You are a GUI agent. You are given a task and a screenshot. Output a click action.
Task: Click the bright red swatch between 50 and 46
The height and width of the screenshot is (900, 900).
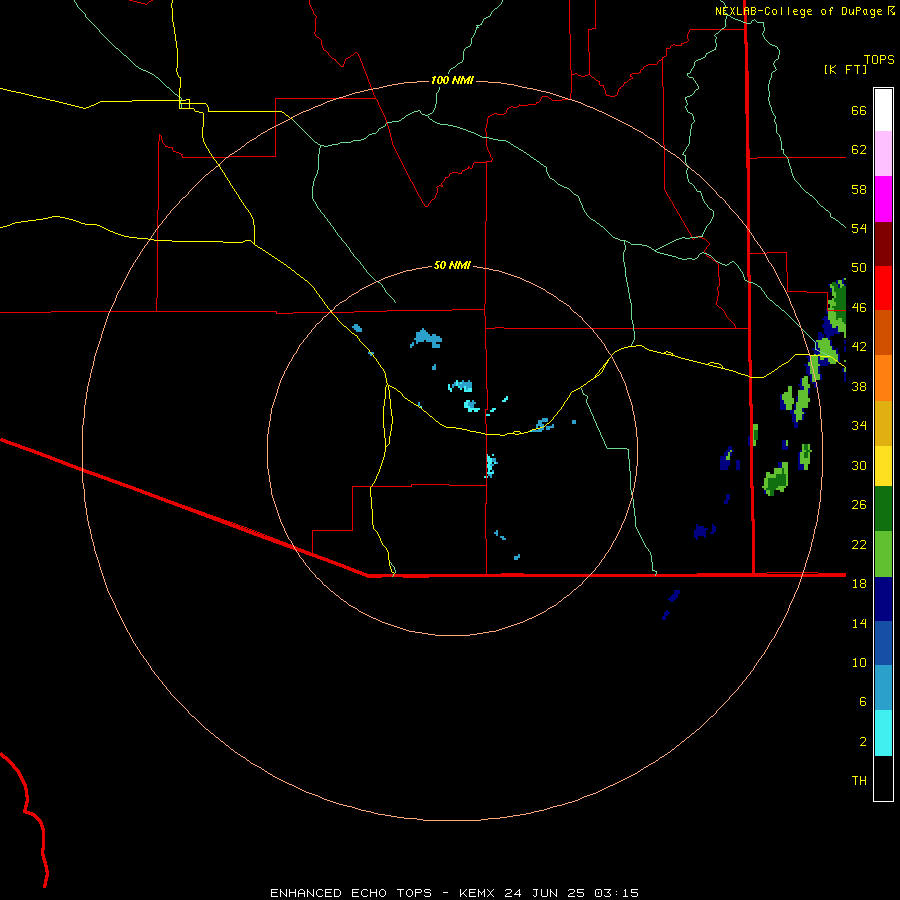[x=883, y=288]
